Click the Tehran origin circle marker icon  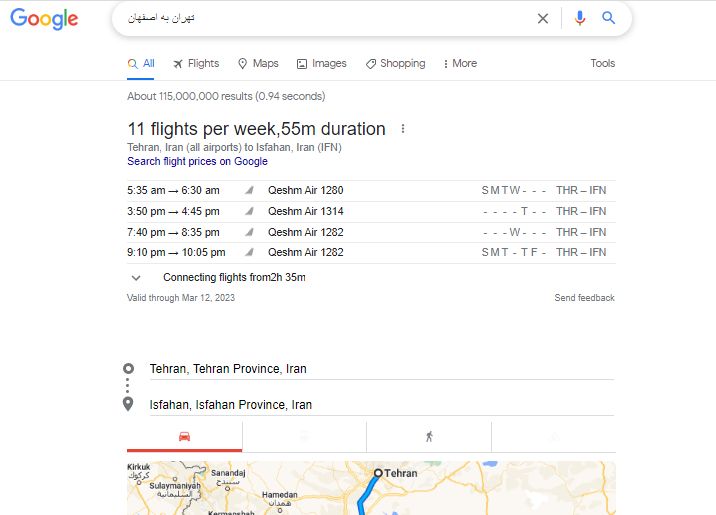pos(128,368)
